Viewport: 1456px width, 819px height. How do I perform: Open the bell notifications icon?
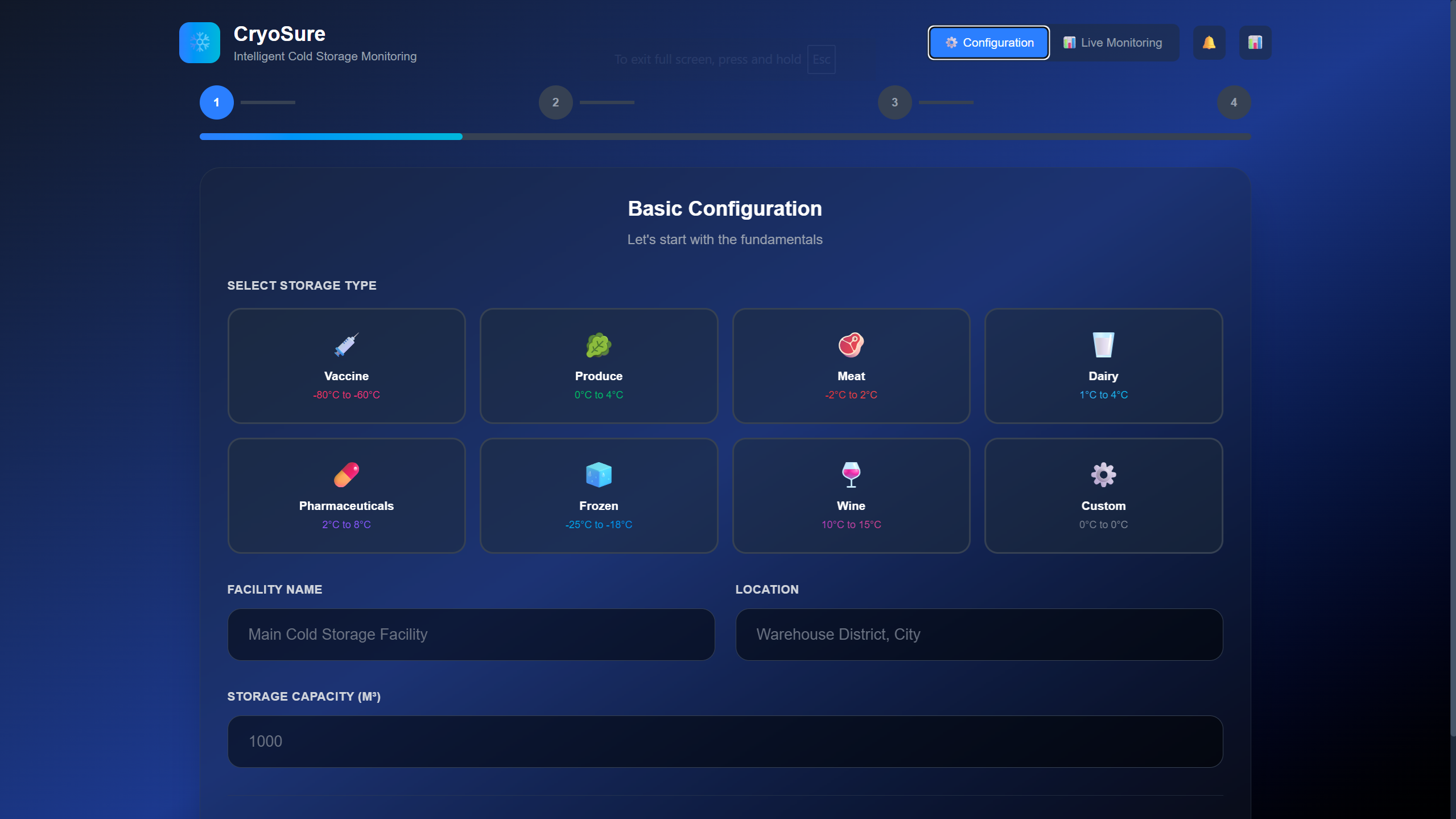[1208, 43]
